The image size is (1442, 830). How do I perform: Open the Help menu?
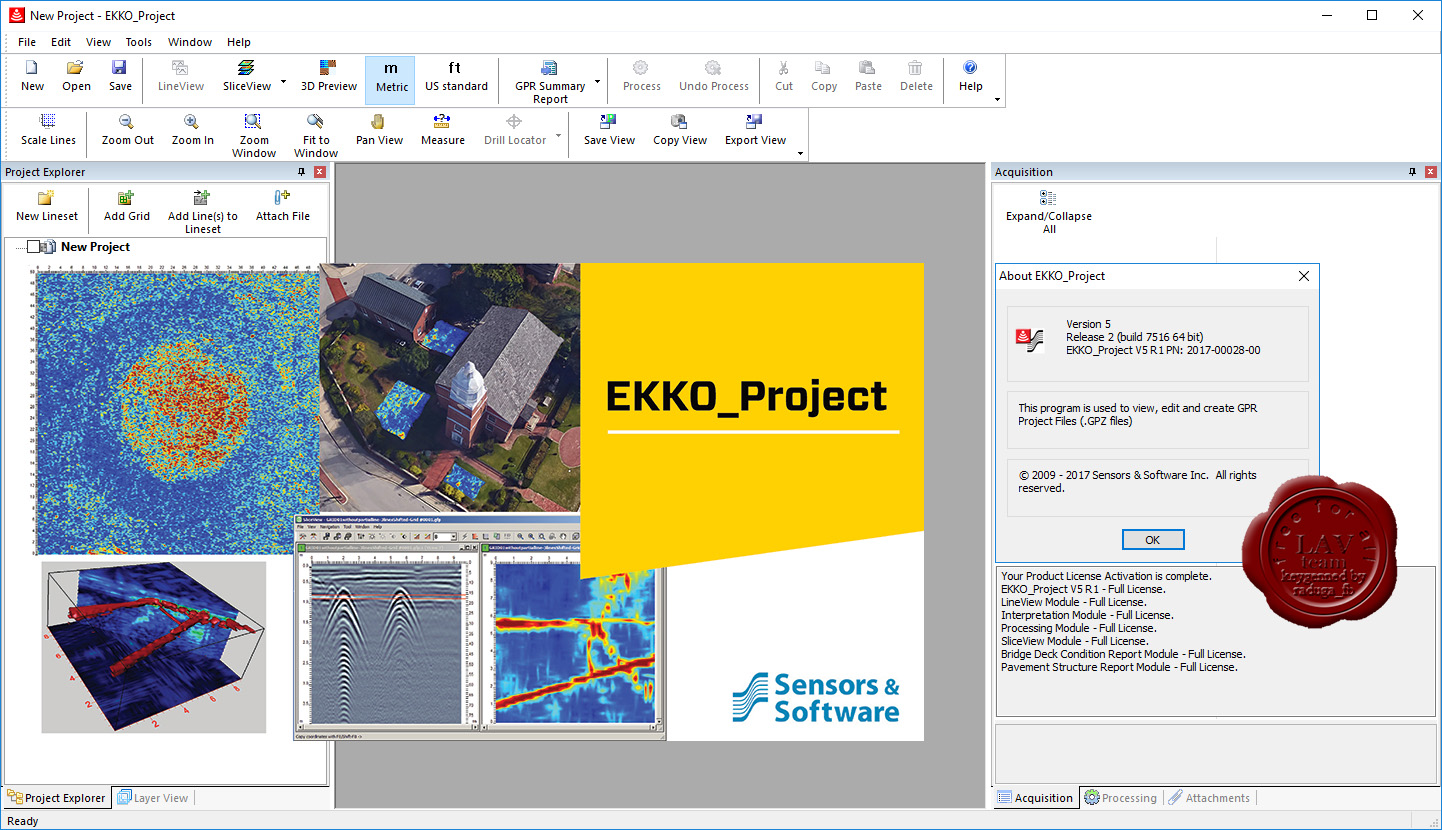[x=239, y=42]
